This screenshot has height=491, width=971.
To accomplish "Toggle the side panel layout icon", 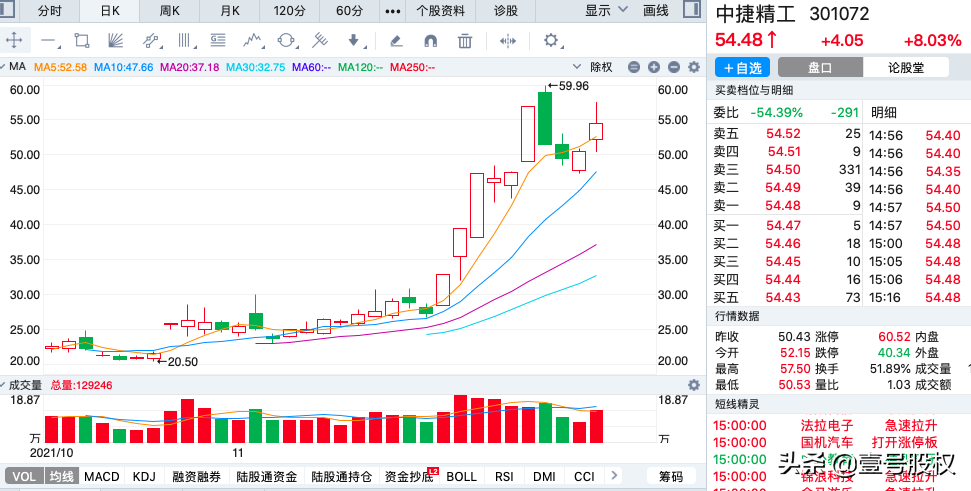I will [692, 9].
